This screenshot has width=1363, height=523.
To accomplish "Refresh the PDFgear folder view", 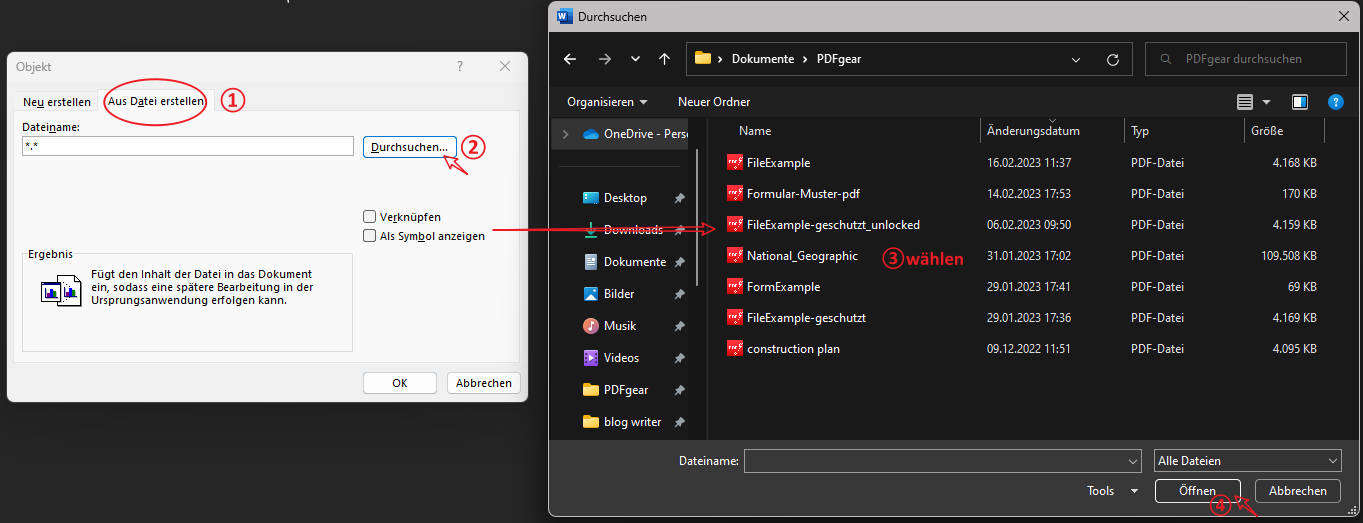I will [x=1112, y=59].
